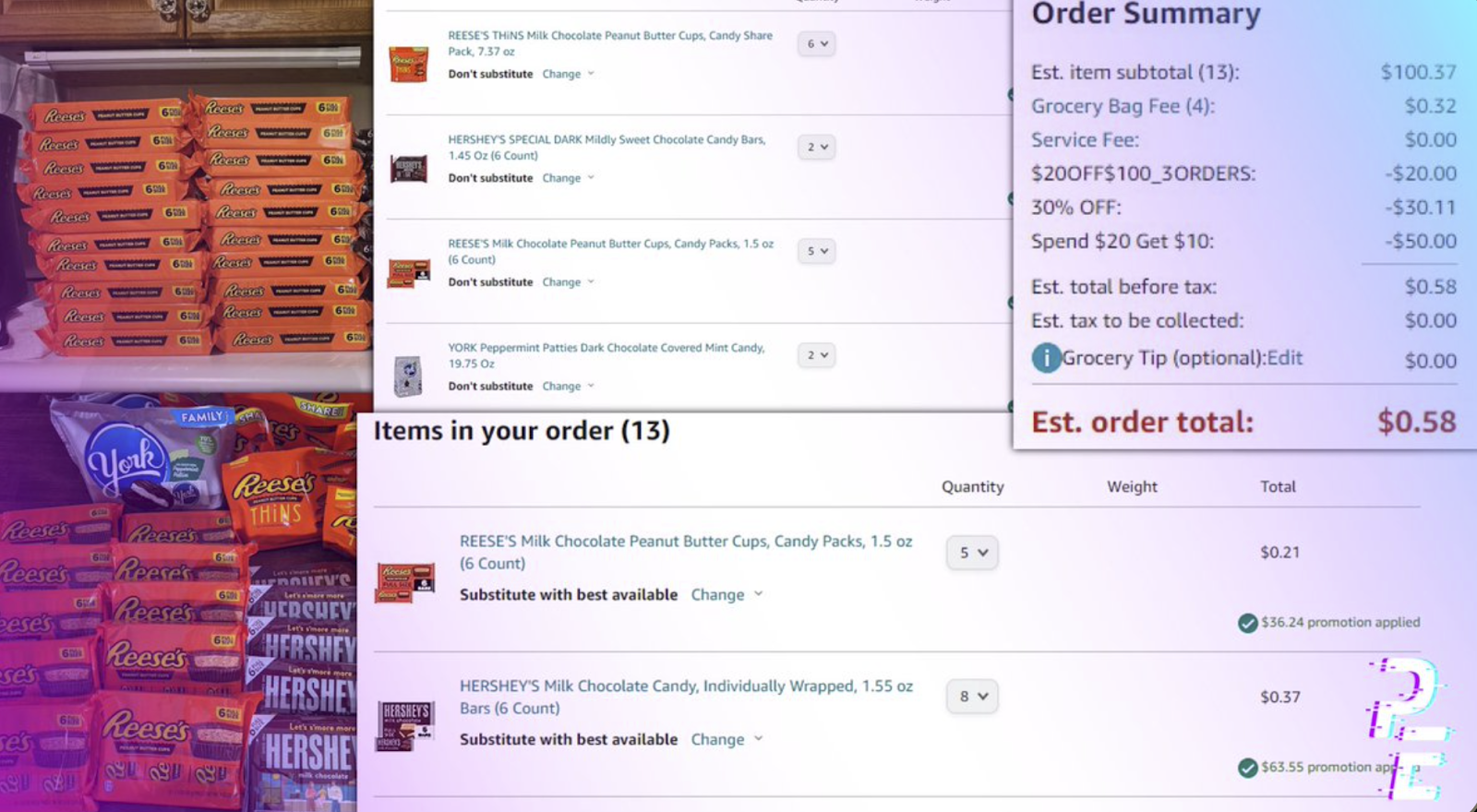
Task: Open the York Peppermint Patties product link
Action: coord(606,355)
